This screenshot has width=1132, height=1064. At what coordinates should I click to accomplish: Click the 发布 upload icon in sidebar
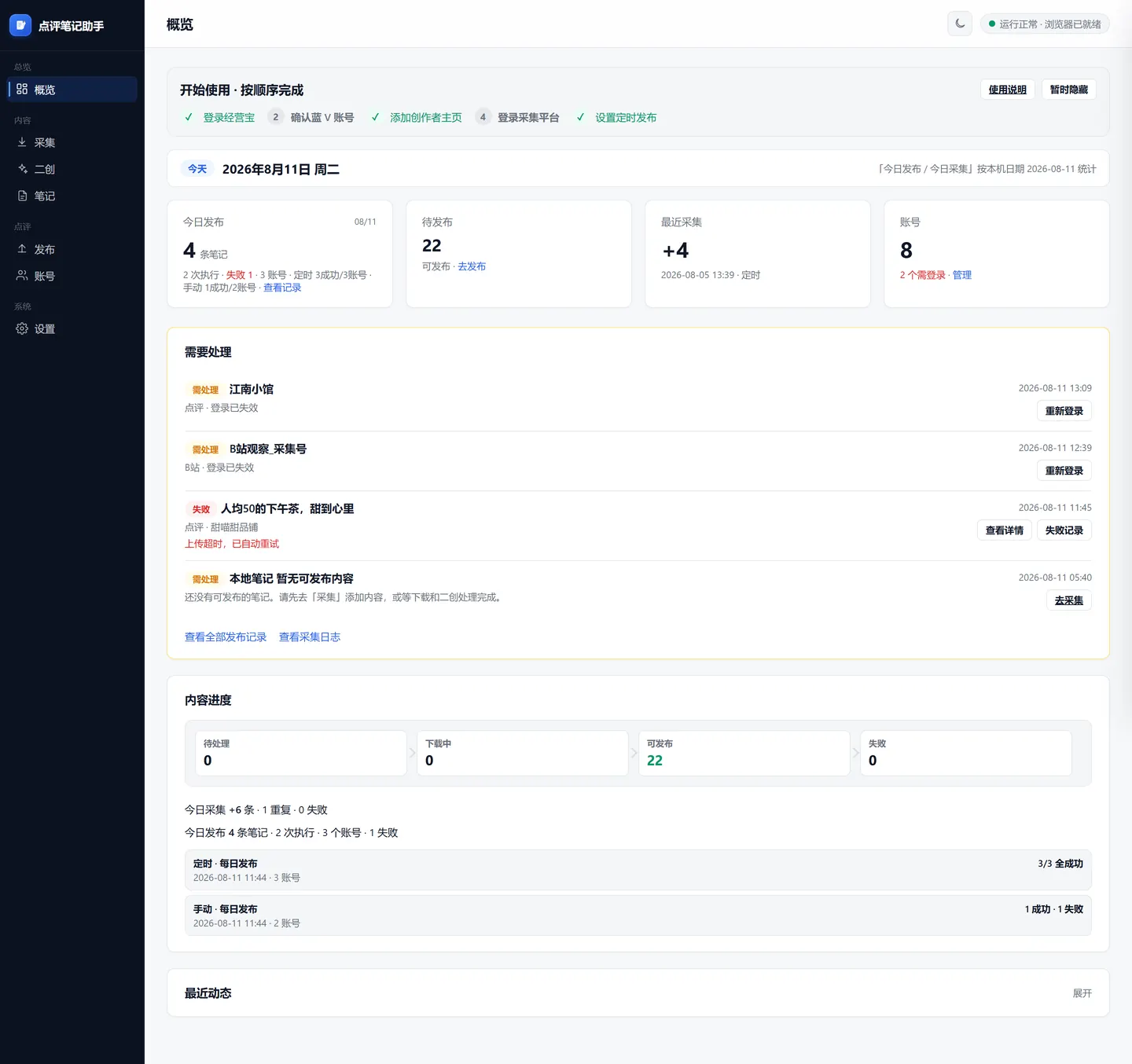(22, 249)
